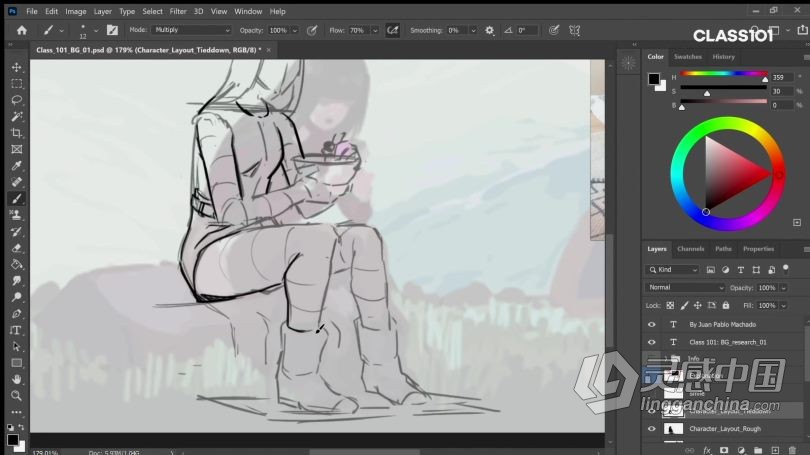Enable airbrush-style build-up button

coord(393,30)
